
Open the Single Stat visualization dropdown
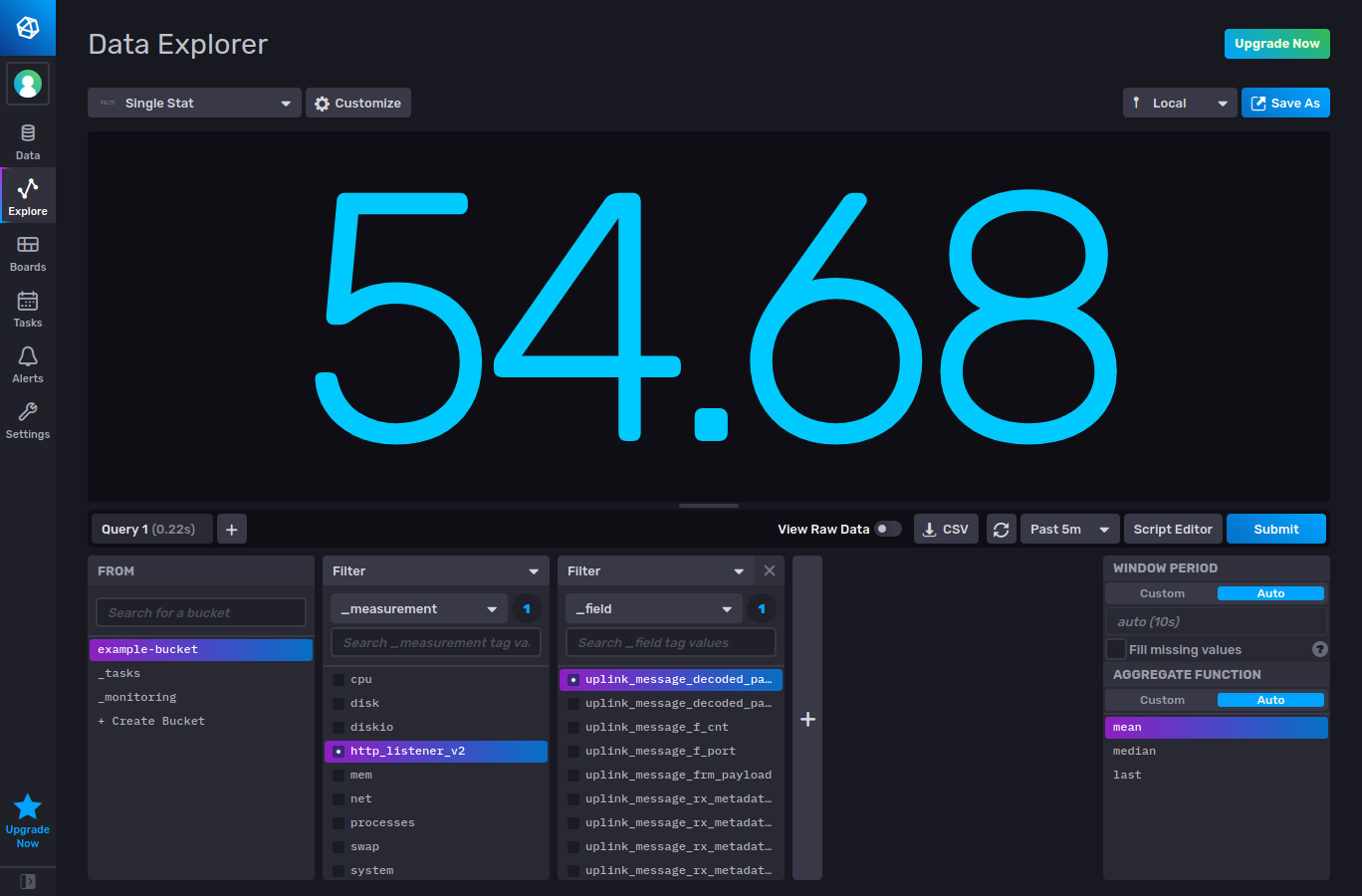pos(193,103)
